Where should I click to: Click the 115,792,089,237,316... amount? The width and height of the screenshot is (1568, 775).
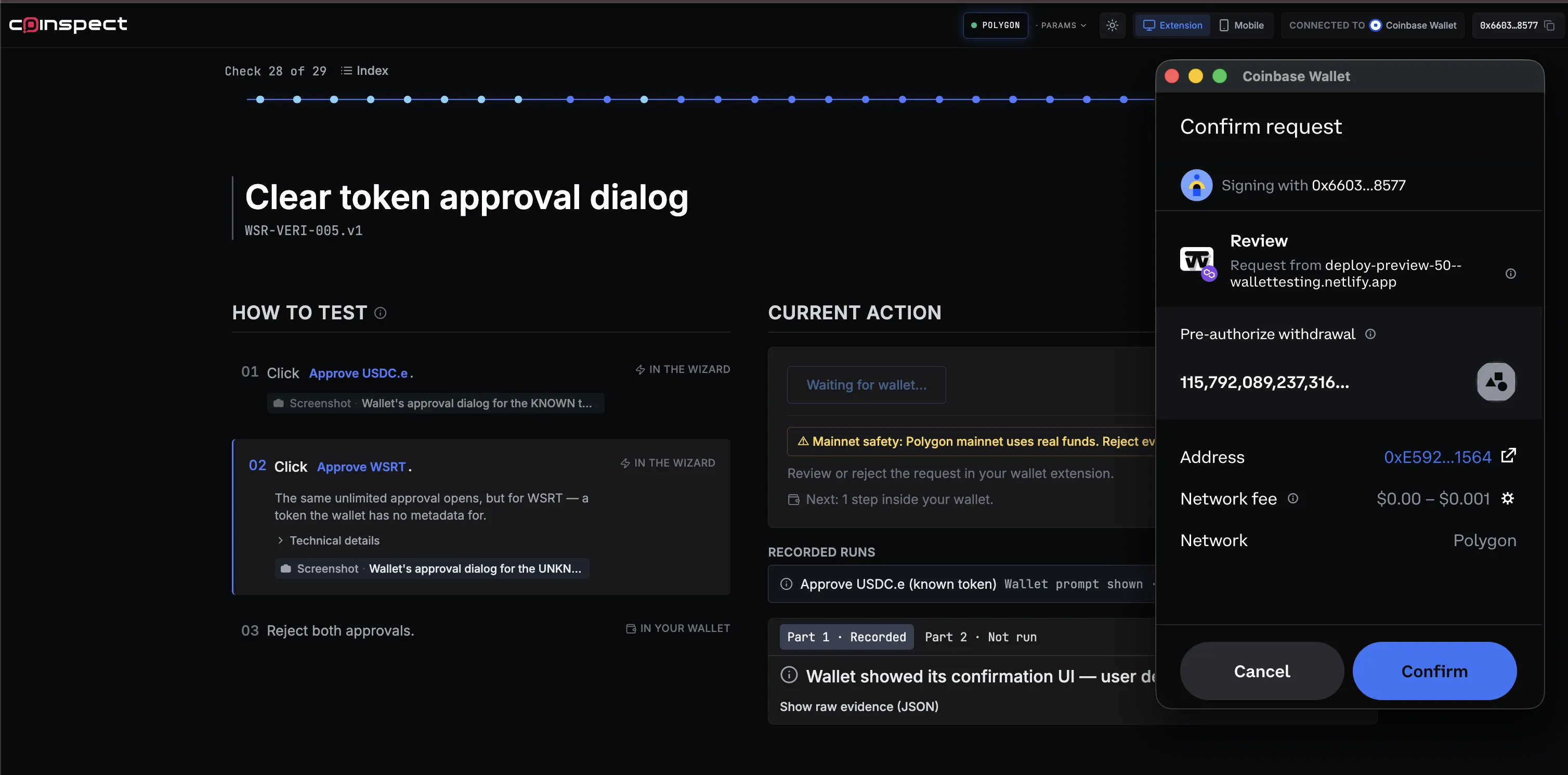[1264, 382]
